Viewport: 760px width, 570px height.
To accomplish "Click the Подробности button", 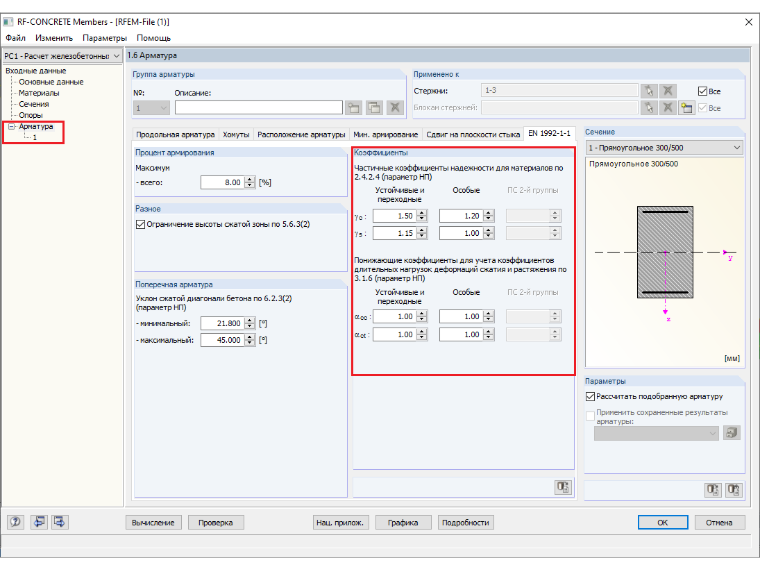I will [x=465, y=522].
